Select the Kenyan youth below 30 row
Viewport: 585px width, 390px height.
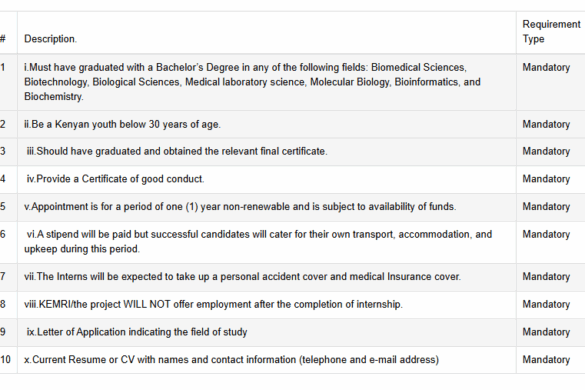tap(292, 124)
